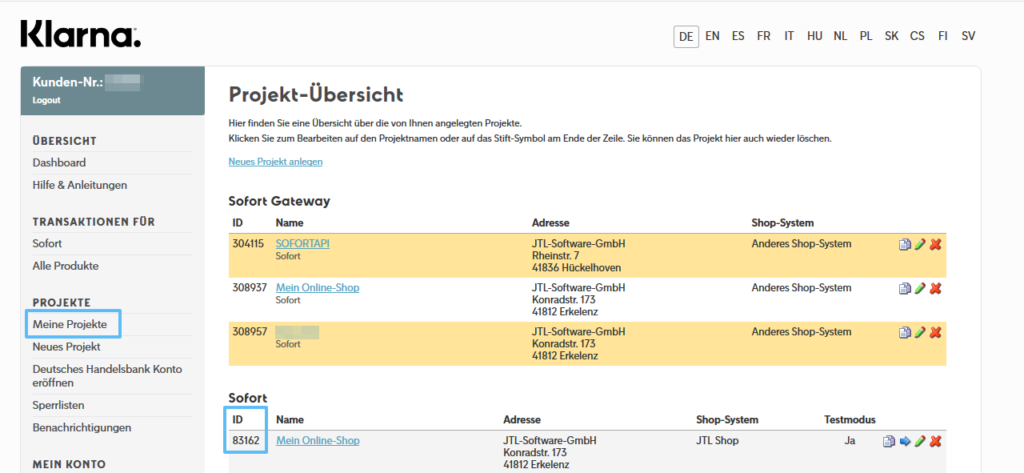
Task: Edit project 83162 using the pencil icon
Action: tap(920, 441)
